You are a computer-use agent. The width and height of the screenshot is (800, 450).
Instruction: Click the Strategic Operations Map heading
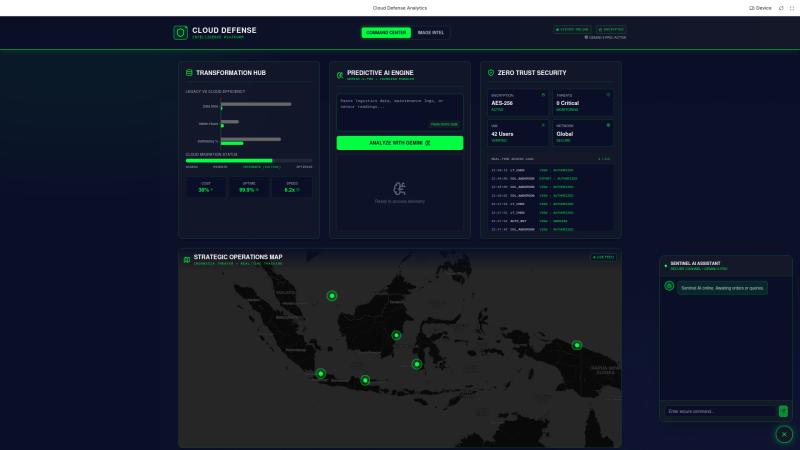pos(238,257)
